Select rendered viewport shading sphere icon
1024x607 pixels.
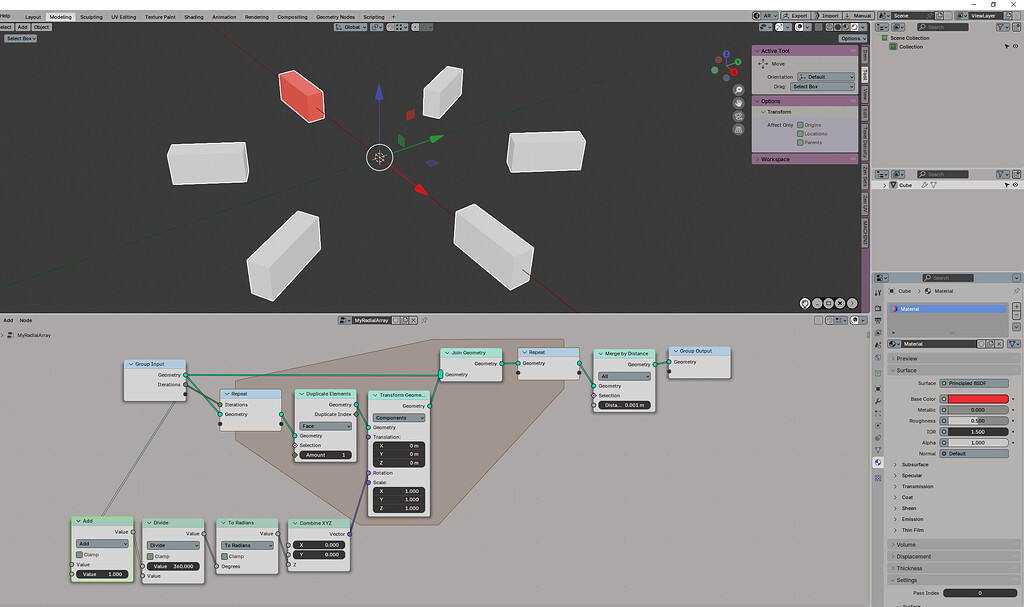(x=855, y=27)
